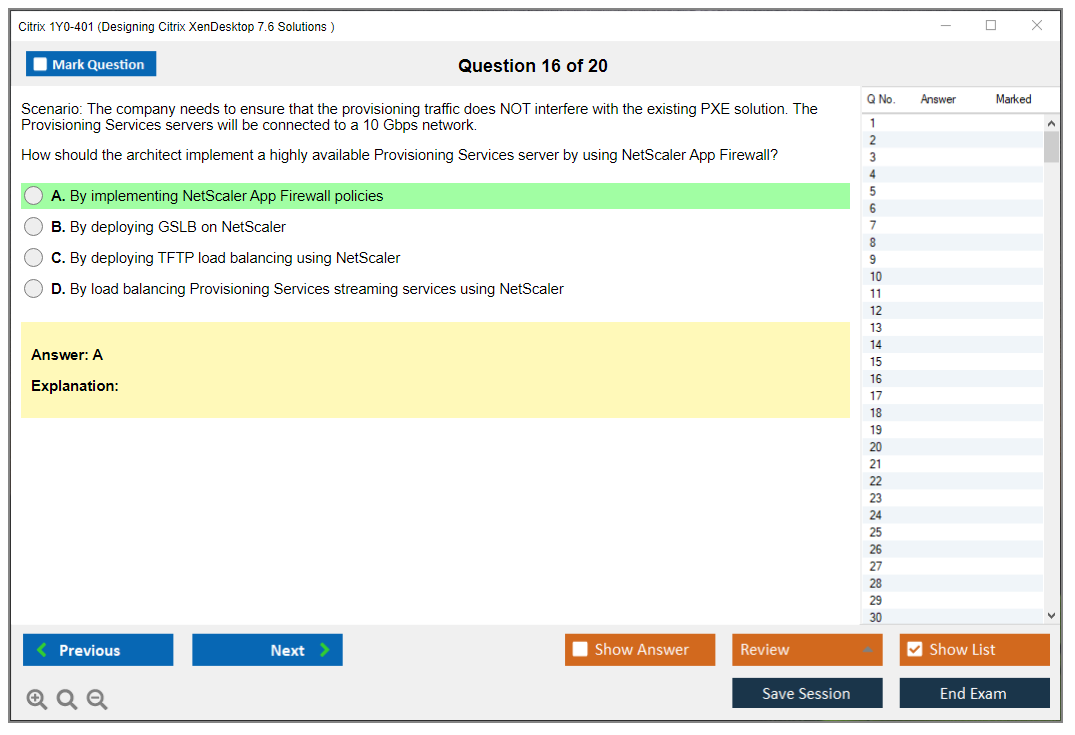Open the Review dropdown menu
1075x735 pixels.
pyautogui.click(x=806, y=650)
